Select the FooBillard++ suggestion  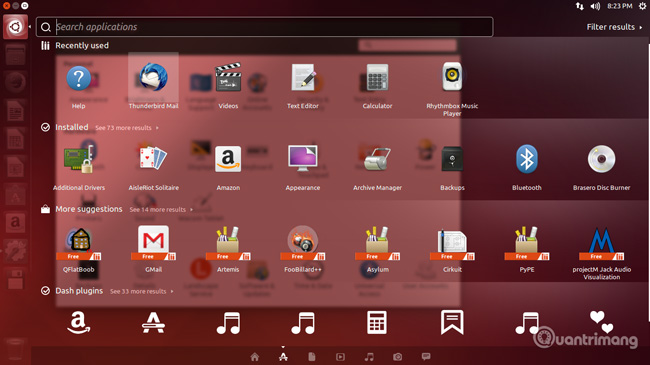click(303, 243)
